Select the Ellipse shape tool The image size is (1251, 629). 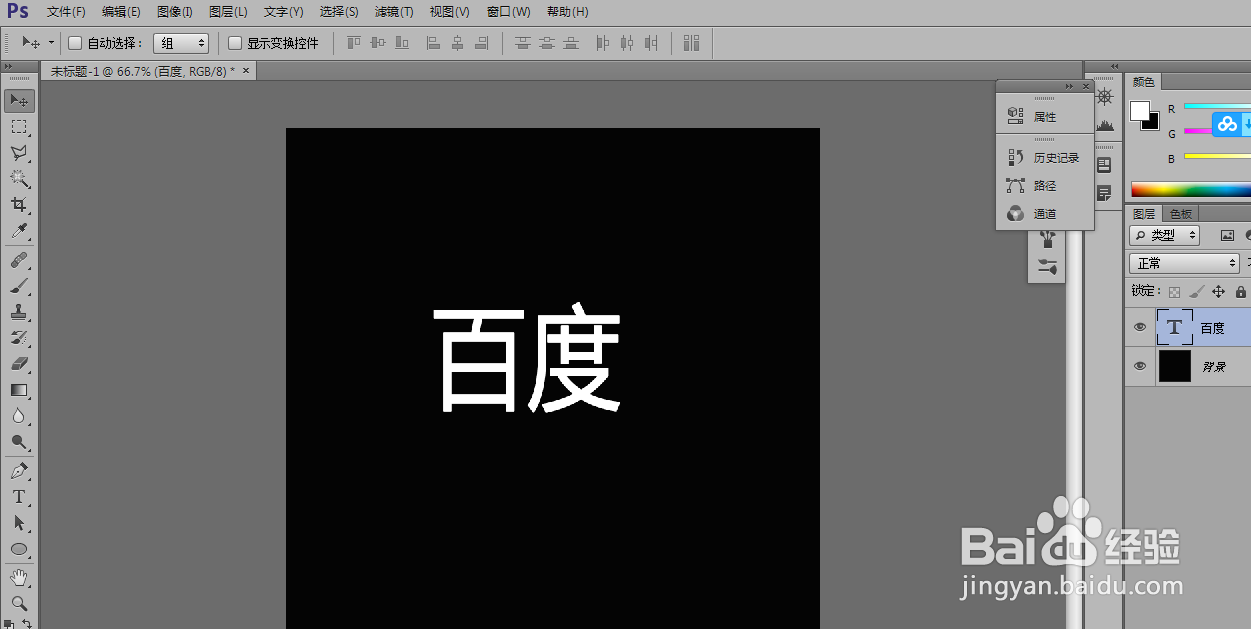click(x=19, y=549)
